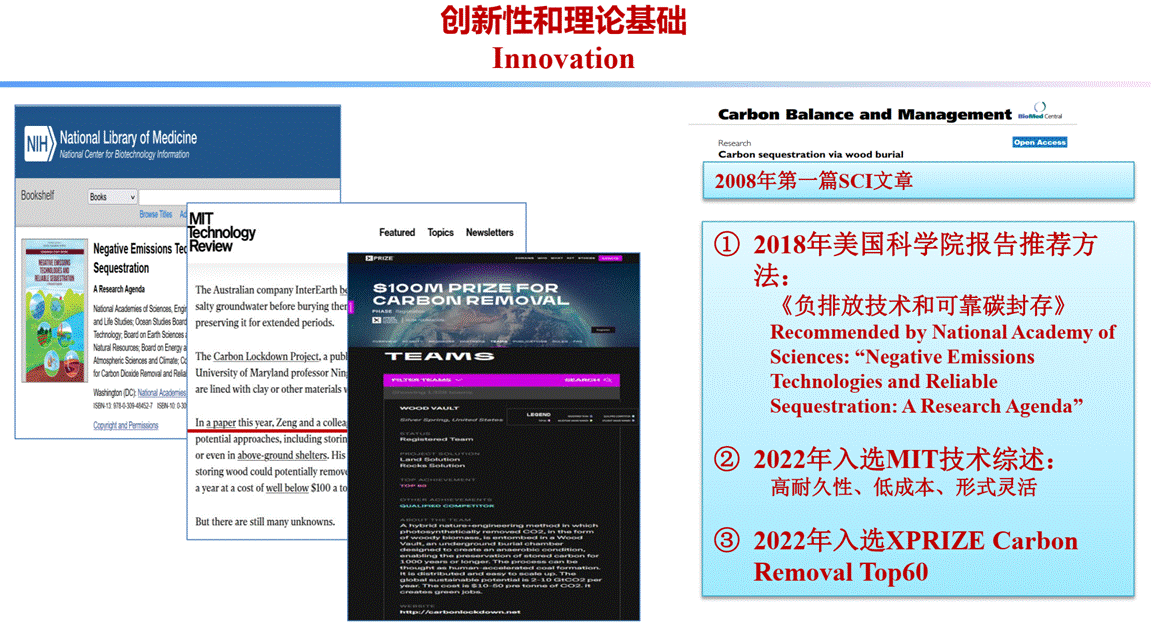
Task: Click the National Library of Medicine title
Action: click(128, 138)
